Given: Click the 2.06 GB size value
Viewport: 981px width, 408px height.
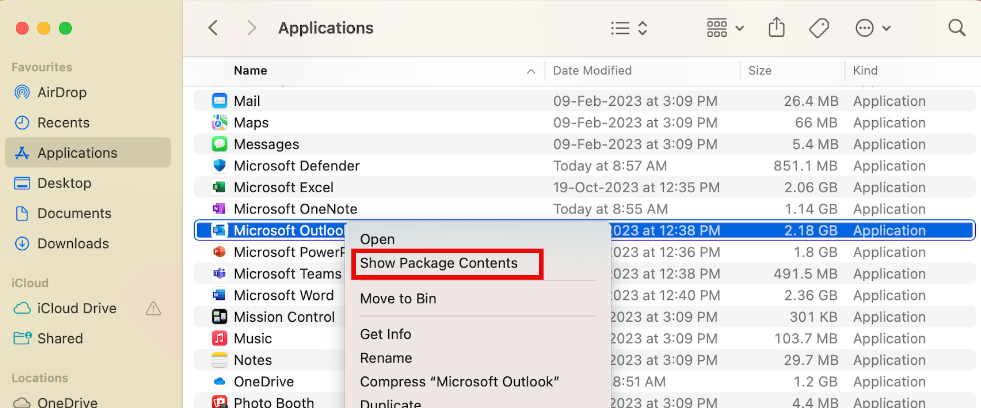Looking at the screenshot, I should click(811, 187).
